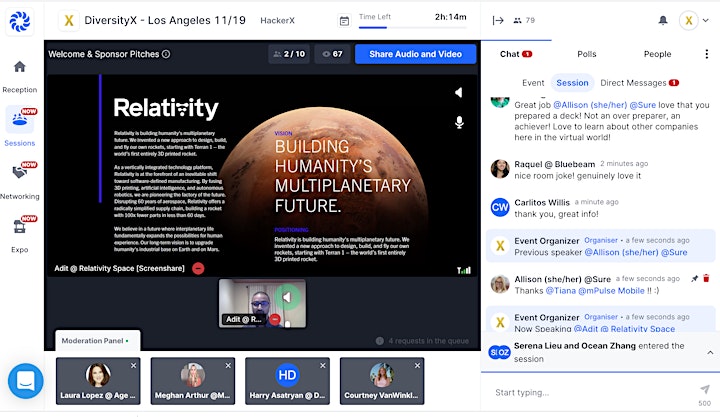The height and width of the screenshot is (417, 720).
Task: Open the chat panel three-dot menu
Action: [706, 54]
